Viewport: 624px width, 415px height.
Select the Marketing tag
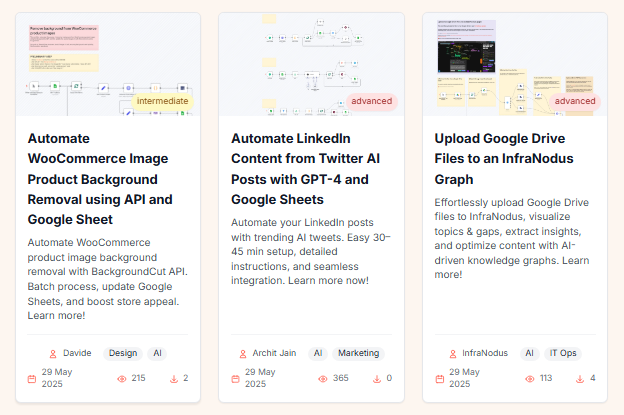[359, 353]
